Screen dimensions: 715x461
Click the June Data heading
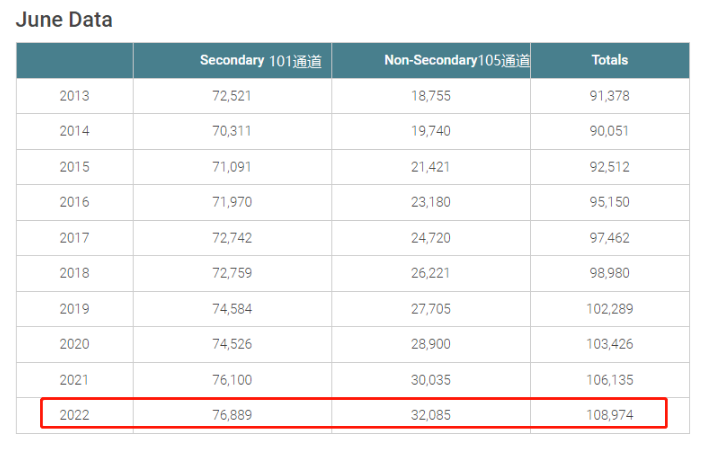point(64,19)
